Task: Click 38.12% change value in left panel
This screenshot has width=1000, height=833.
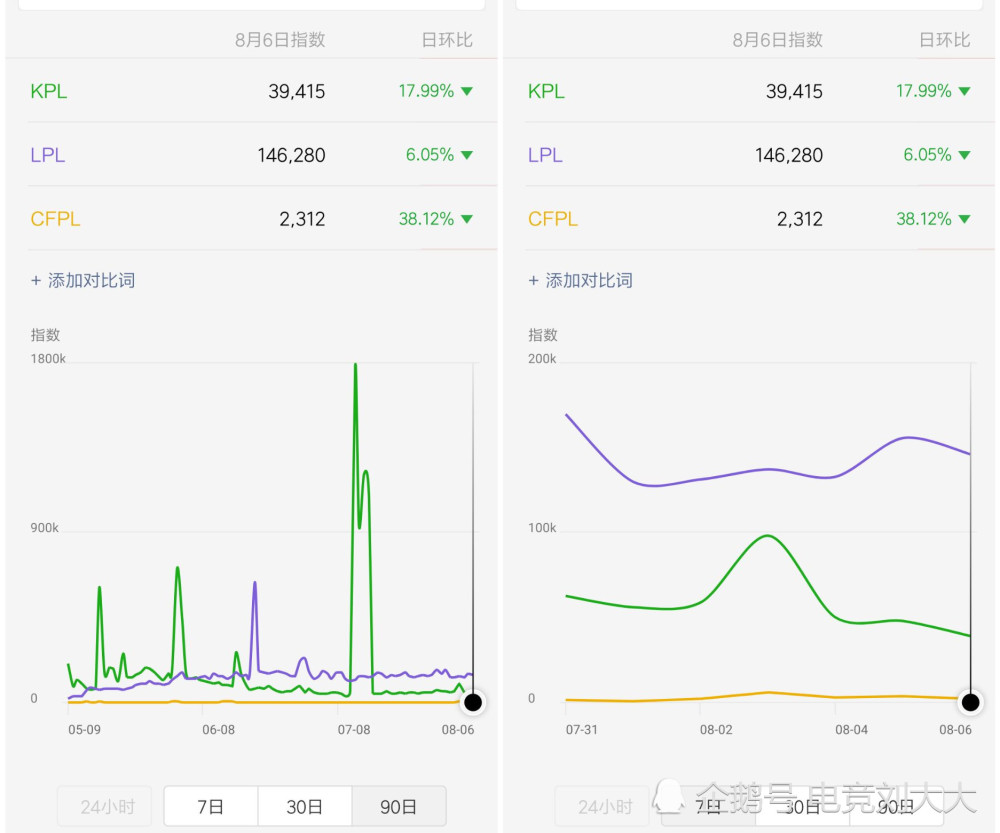Action: coord(426,219)
